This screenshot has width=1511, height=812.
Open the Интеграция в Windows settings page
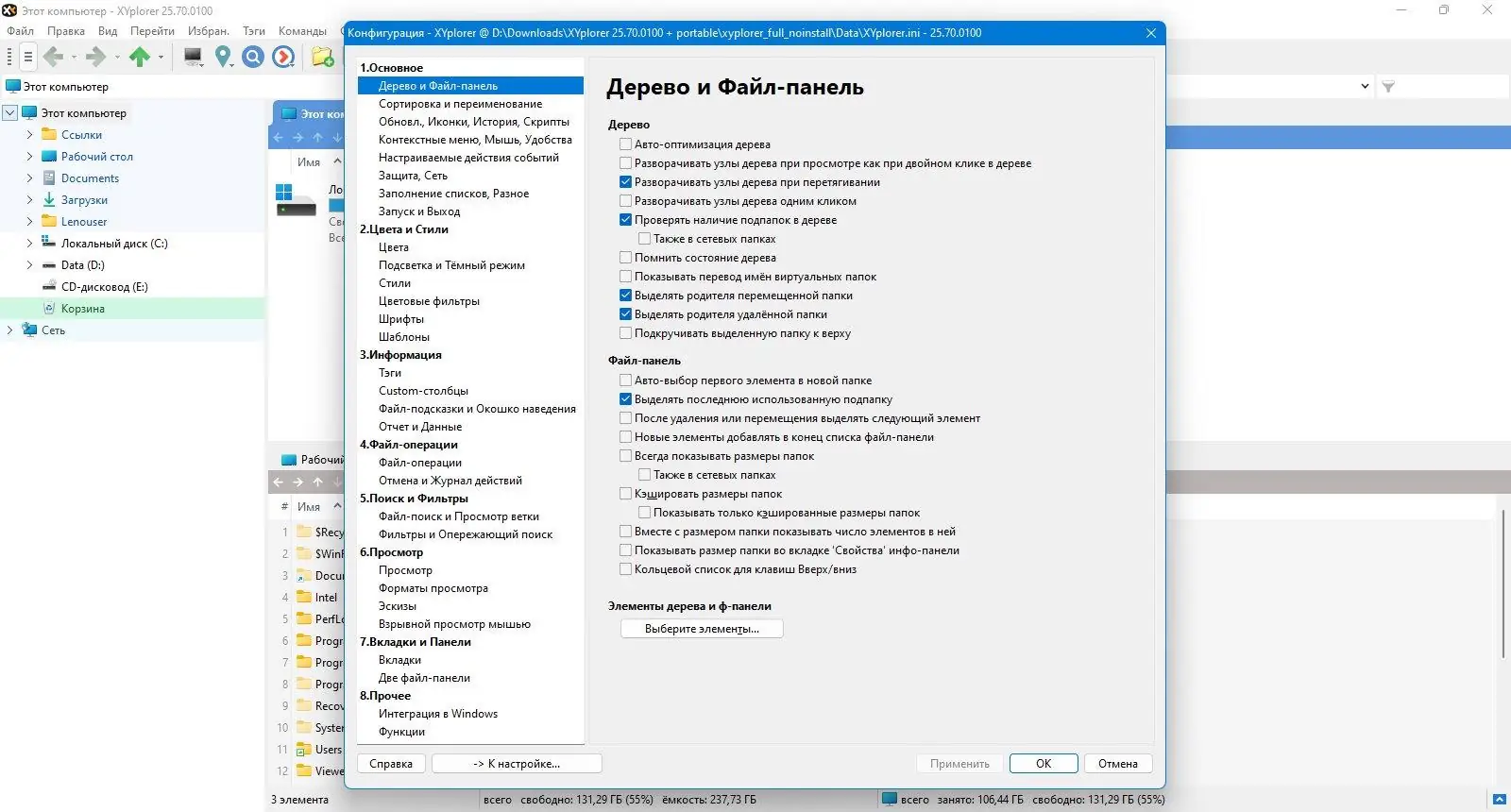[x=437, y=714]
